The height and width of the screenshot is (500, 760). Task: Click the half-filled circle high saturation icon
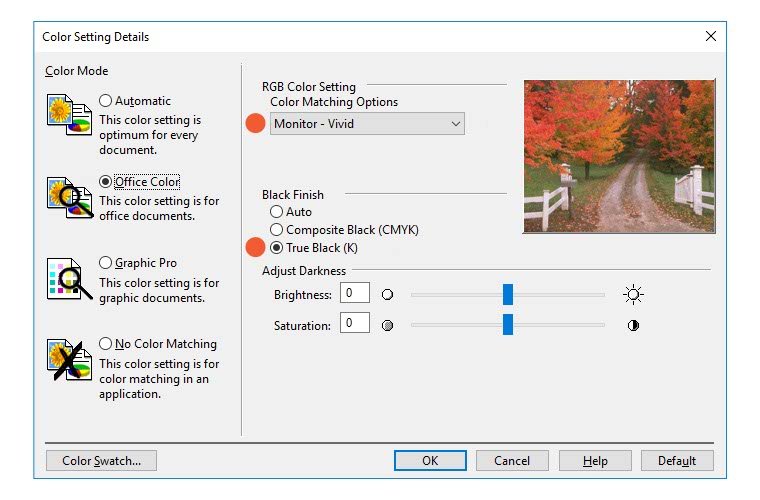pyautogui.click(x=633, y=326)
